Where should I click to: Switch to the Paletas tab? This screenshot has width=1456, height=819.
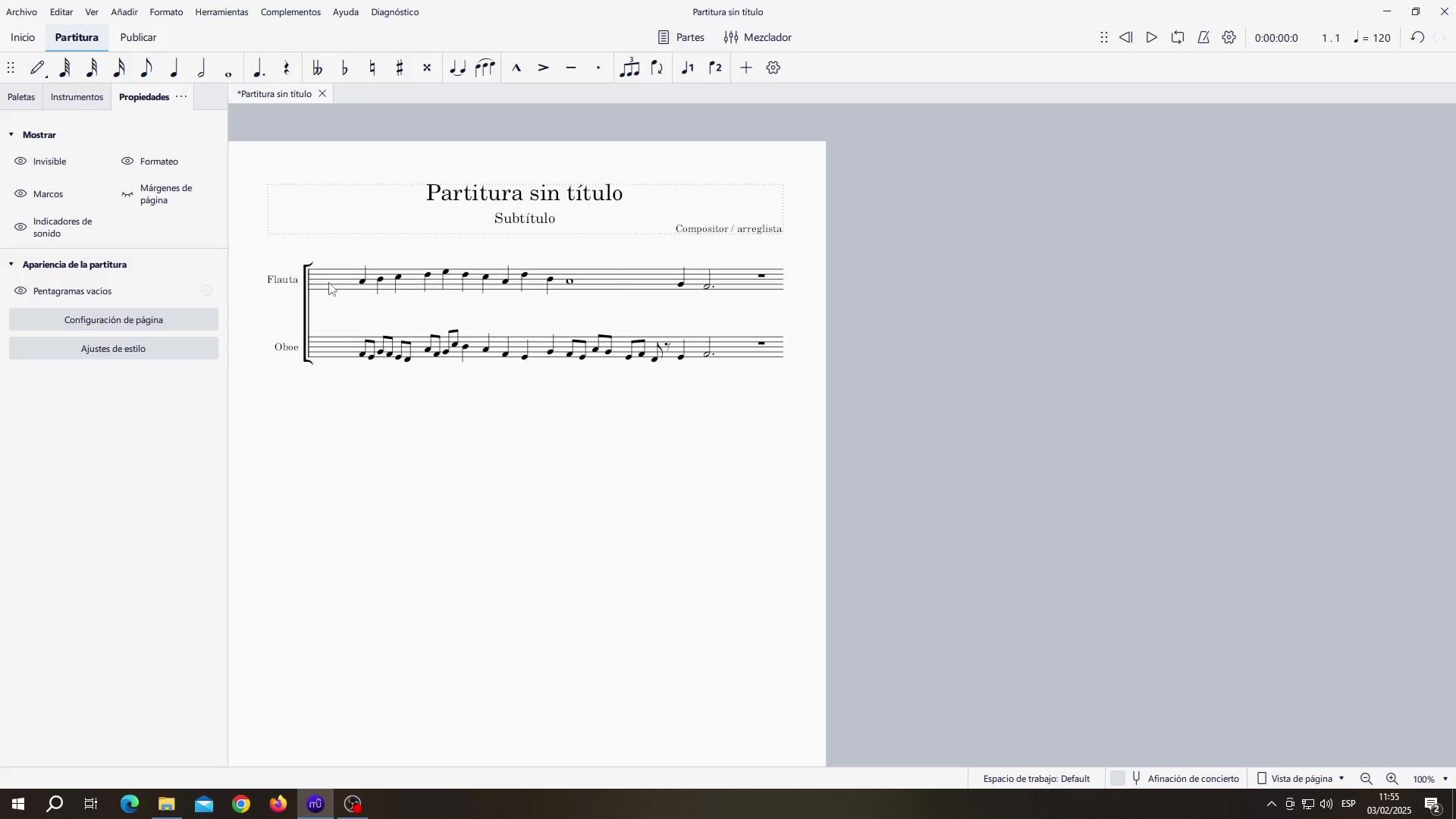click(21, 97)
